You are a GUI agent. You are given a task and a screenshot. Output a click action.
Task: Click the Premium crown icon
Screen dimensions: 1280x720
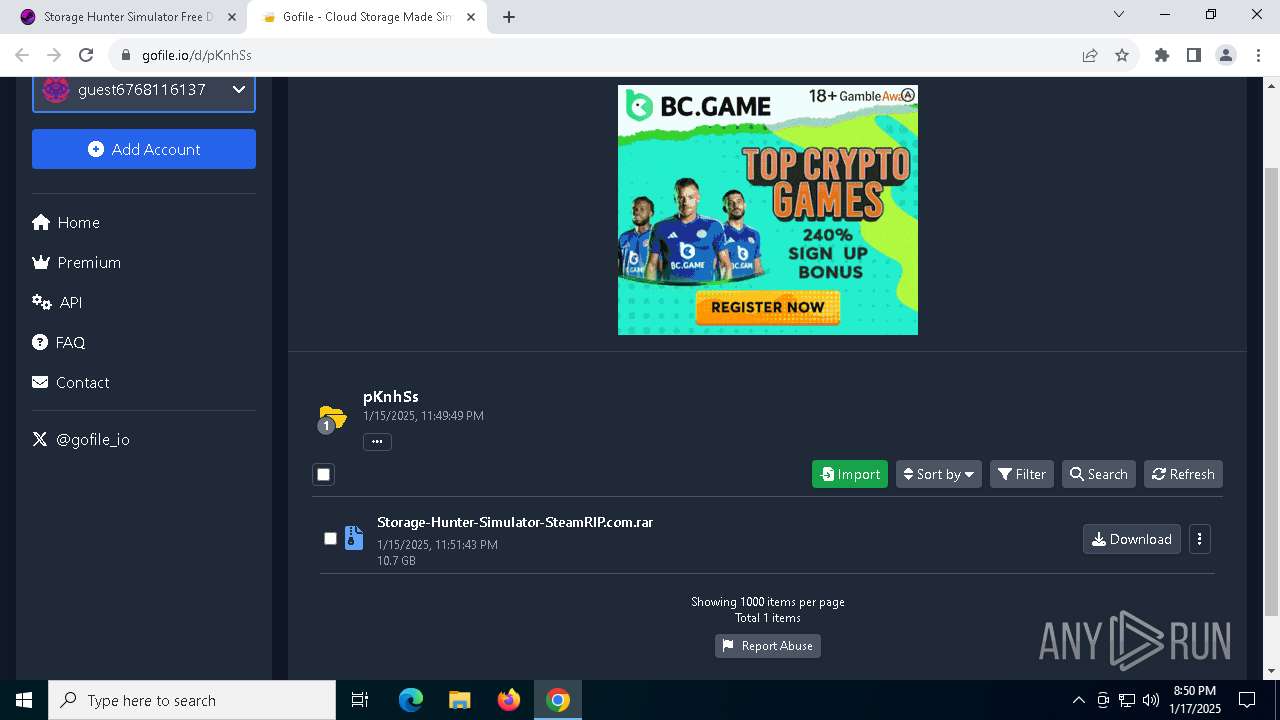click(41, 262)
